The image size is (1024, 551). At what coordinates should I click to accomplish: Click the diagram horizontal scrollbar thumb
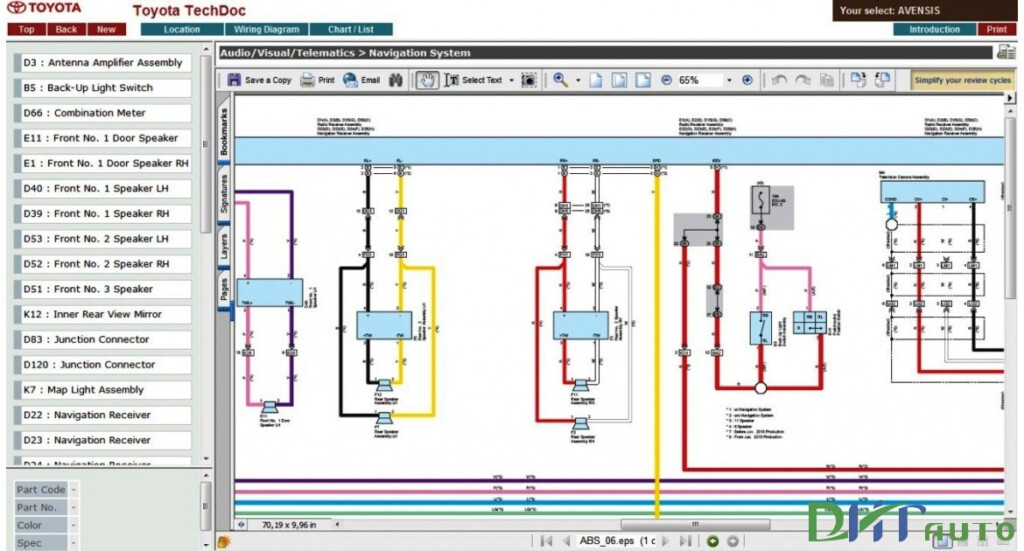coord(695,524)
